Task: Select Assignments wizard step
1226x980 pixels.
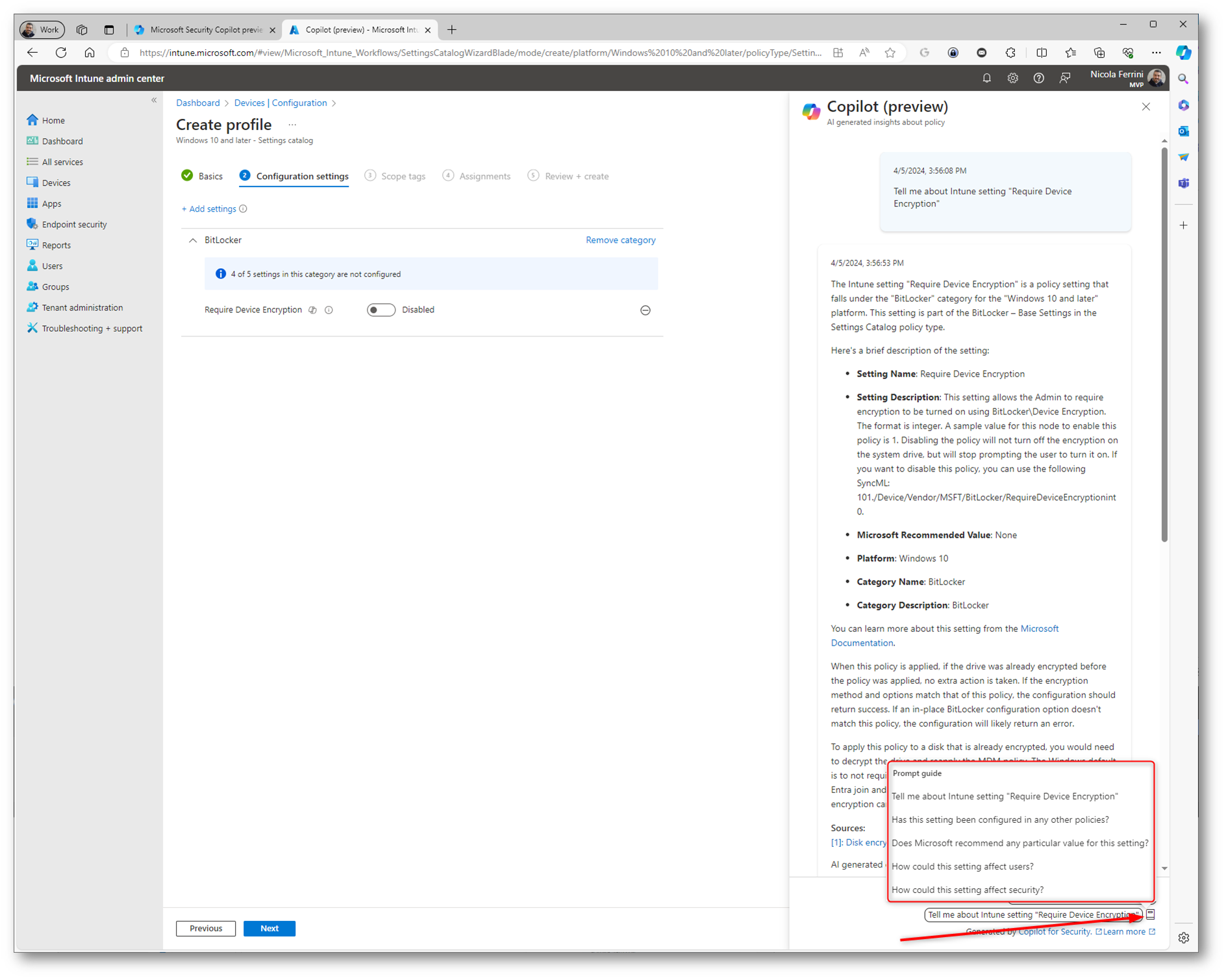Action: tap(477, 176)
